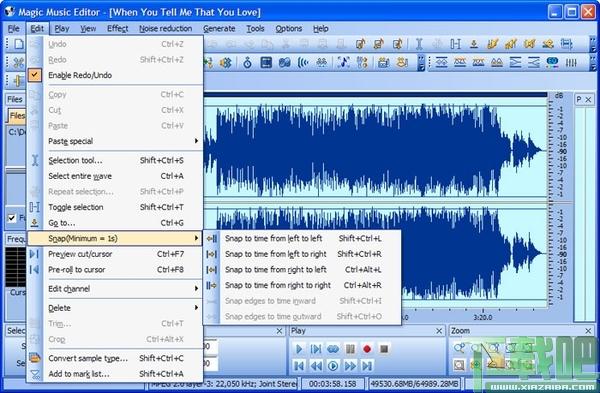Click the blue circle spectrum icon in the filter toolbar
This screenshot has height=393, width=600.
click(x=552, y=62)
